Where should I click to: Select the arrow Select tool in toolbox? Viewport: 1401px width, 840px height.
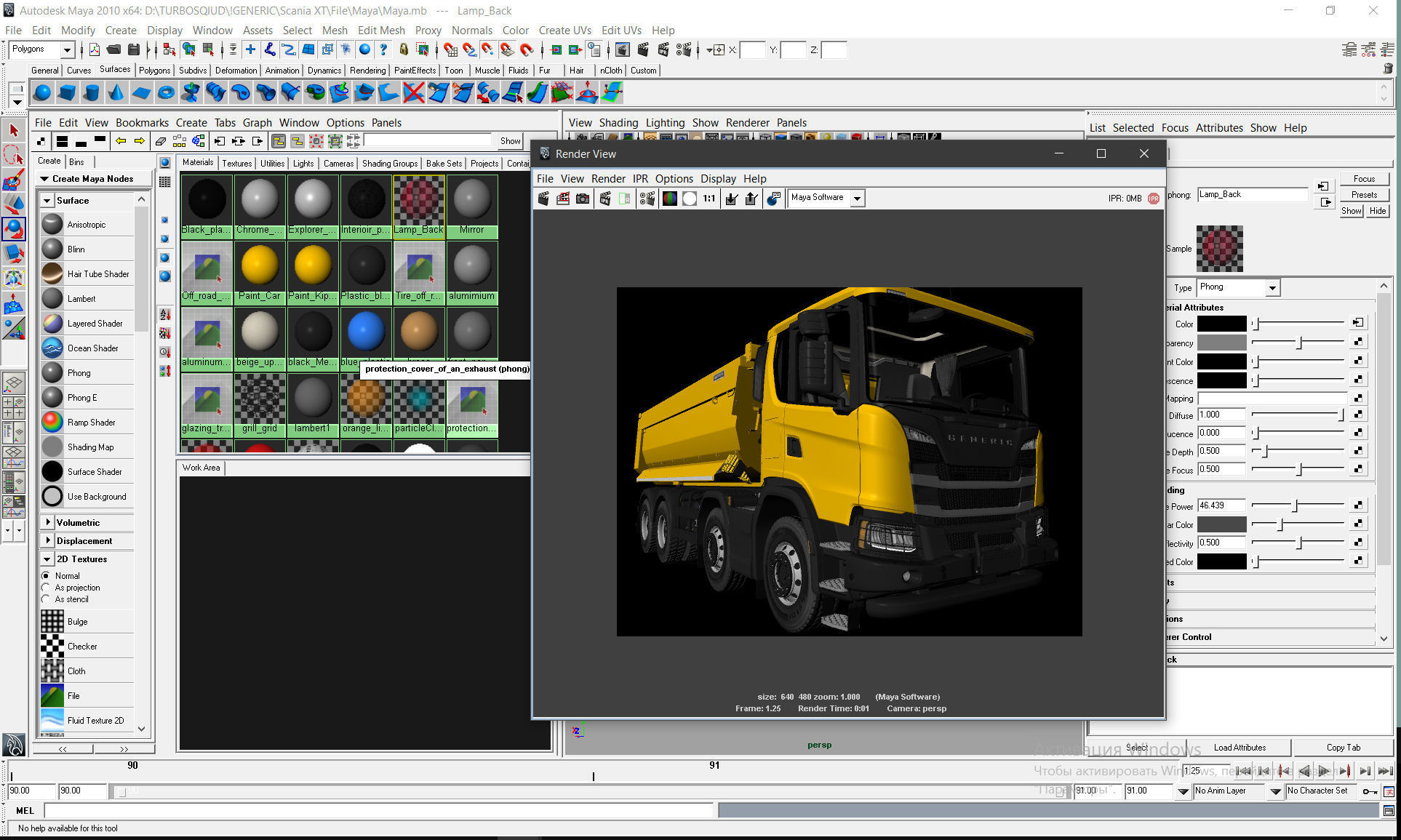(14, 130)
